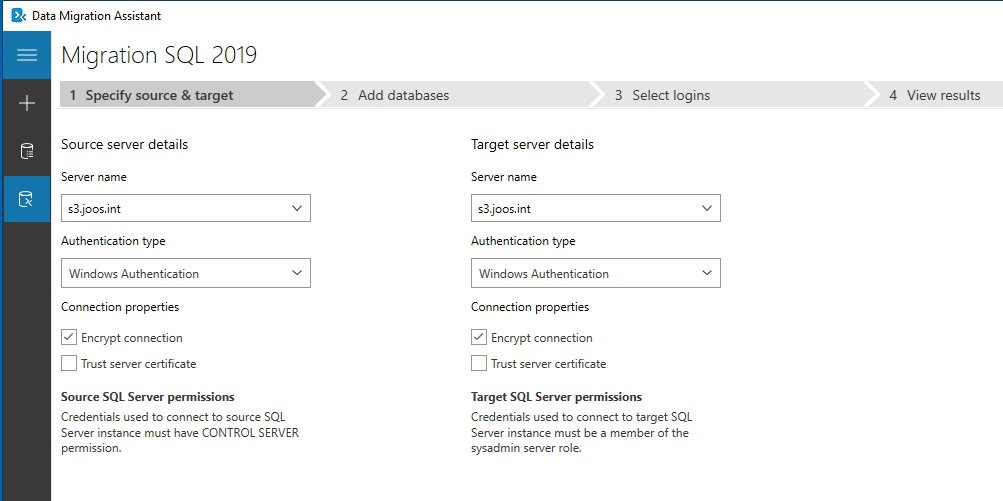Go to Select logins step

[x=671, y=96]
